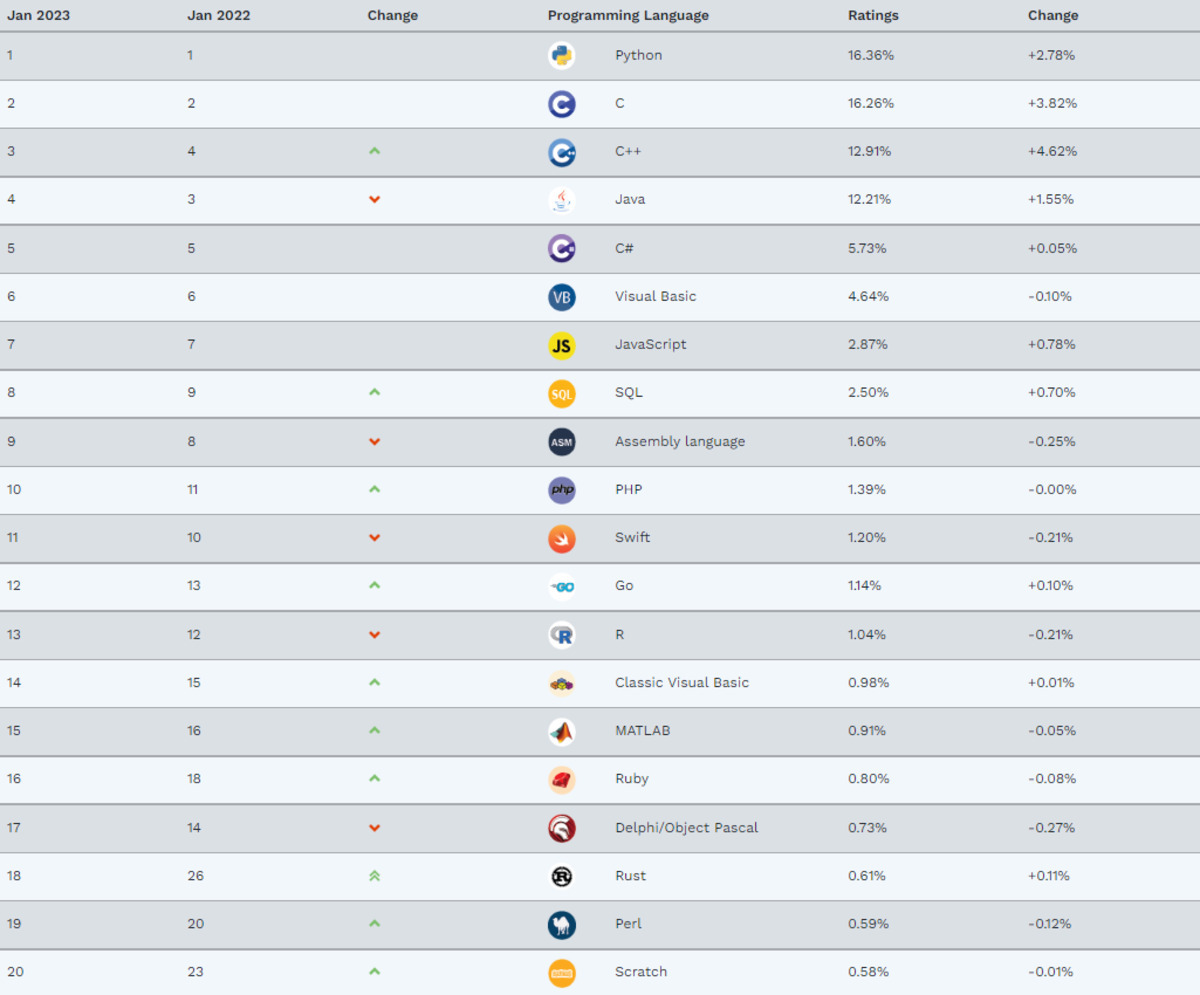
Task: Click the Jan 2023 column header
Action: 38,15
